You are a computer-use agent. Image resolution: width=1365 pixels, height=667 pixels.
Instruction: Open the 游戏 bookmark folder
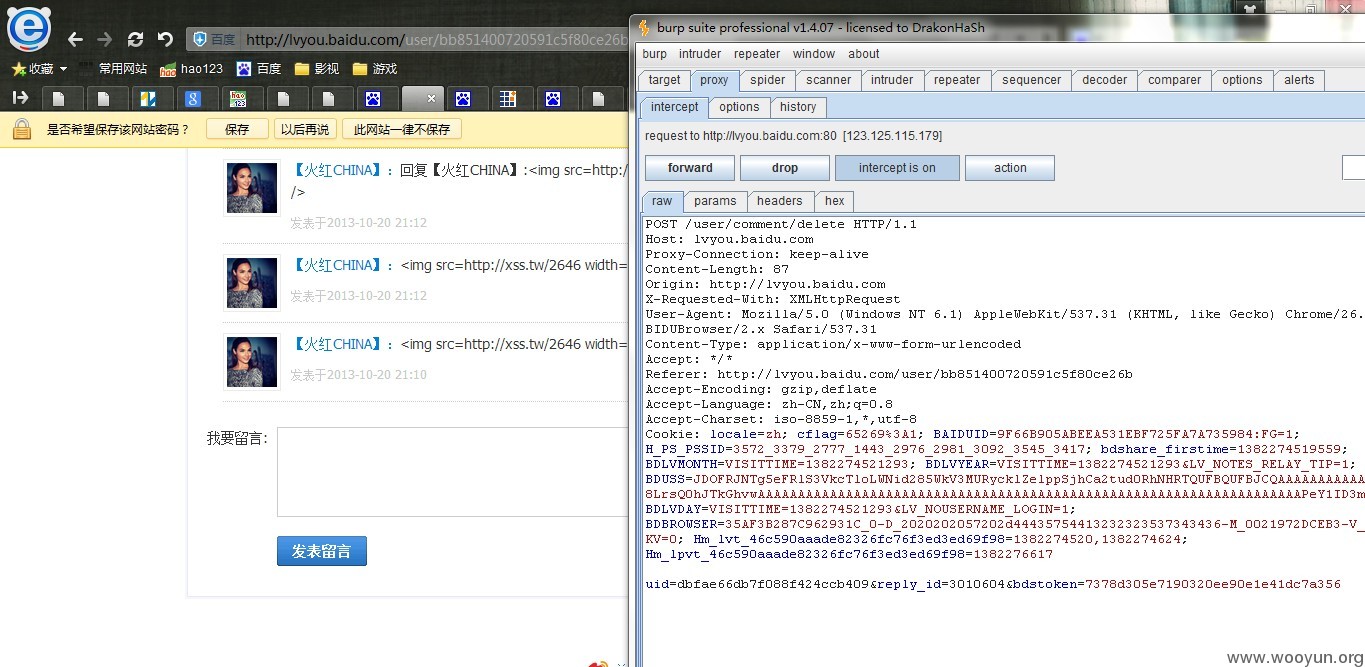click(x=375, y=69)
